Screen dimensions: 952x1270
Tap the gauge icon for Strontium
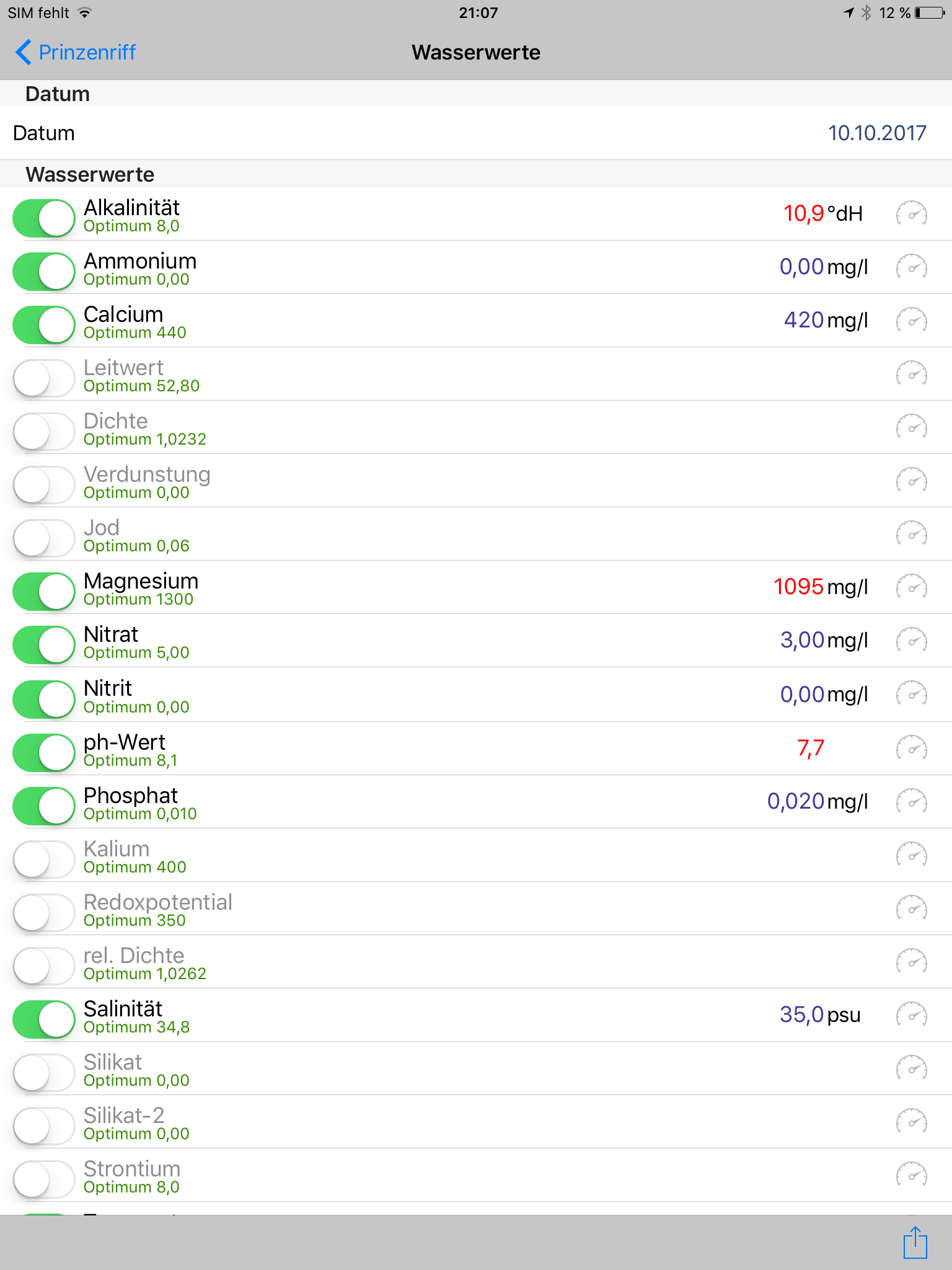[911, 1175]
